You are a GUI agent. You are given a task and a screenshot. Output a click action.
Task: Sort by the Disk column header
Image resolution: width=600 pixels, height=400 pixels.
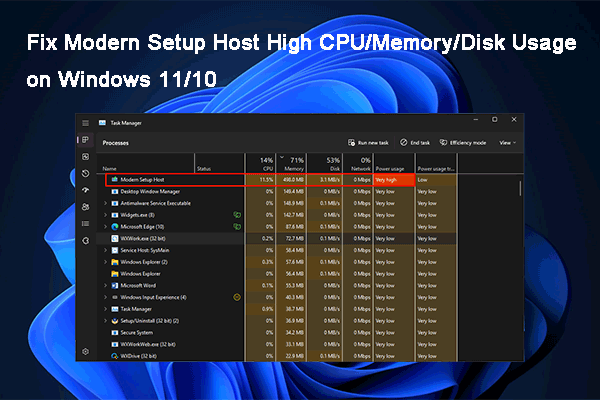tap(325, 163)
